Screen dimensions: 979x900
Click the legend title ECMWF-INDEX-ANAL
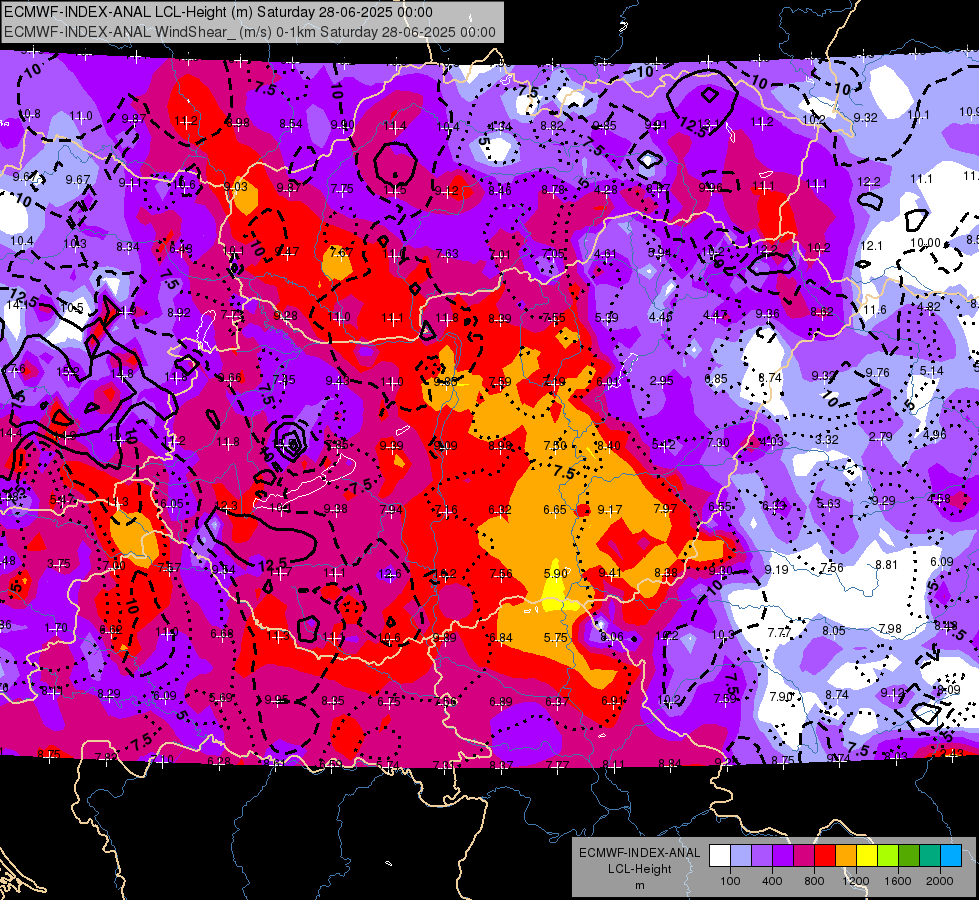[640, 853]
